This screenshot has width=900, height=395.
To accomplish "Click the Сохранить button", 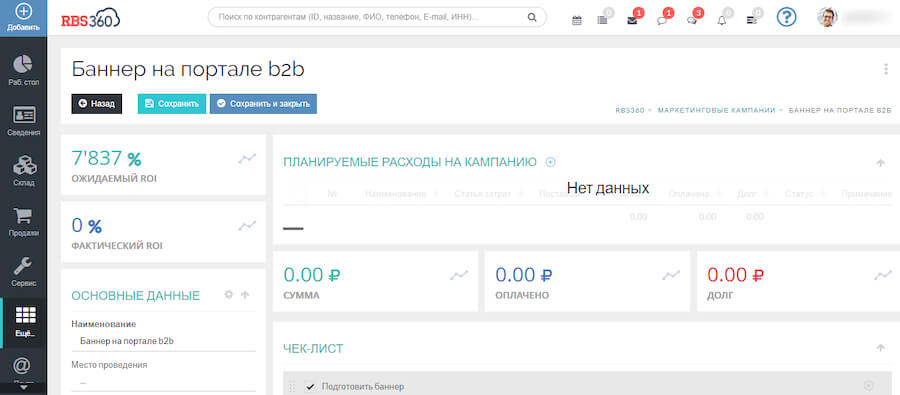I will pos(172,104).
